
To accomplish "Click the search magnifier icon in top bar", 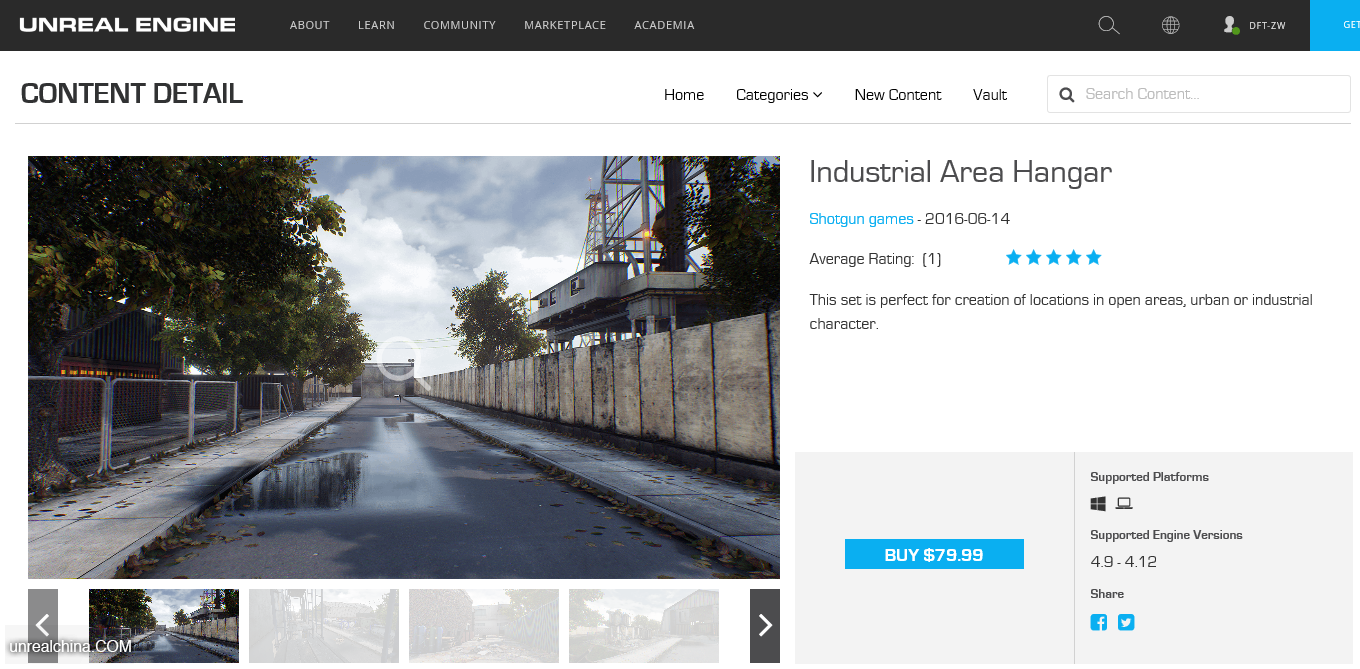I will 1108,25.
